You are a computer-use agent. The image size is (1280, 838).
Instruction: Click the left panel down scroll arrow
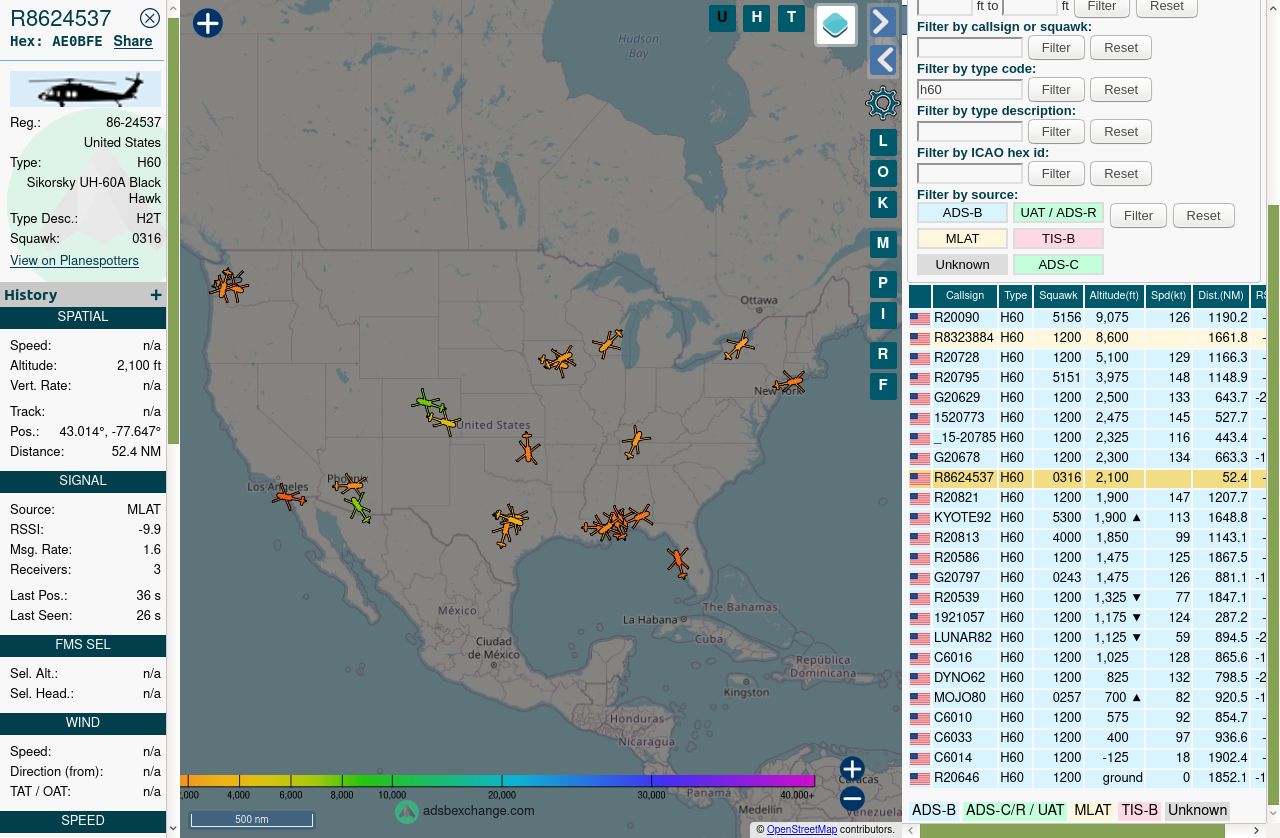173,828
